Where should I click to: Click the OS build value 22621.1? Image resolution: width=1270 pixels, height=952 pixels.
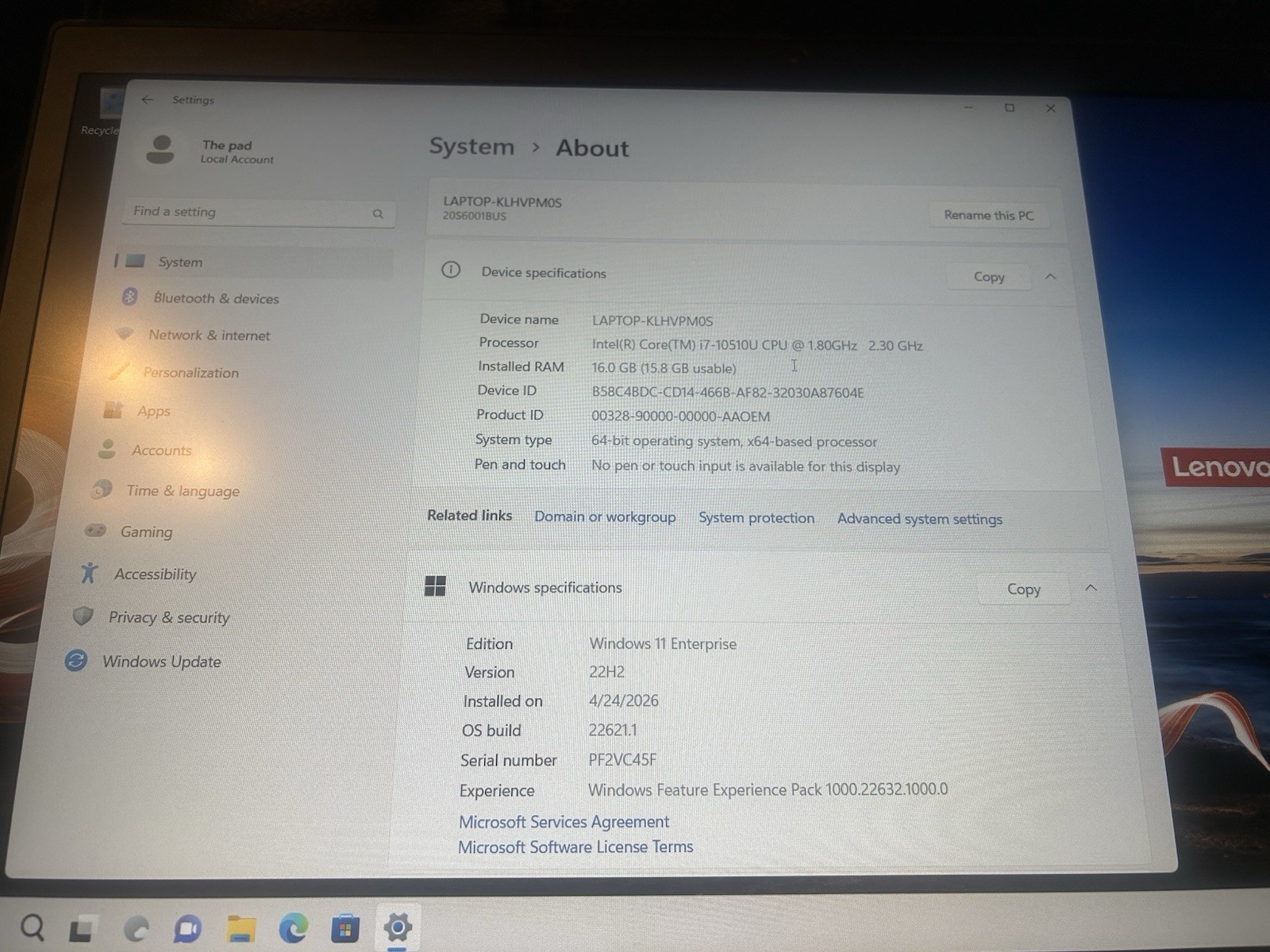coord(613,730)
